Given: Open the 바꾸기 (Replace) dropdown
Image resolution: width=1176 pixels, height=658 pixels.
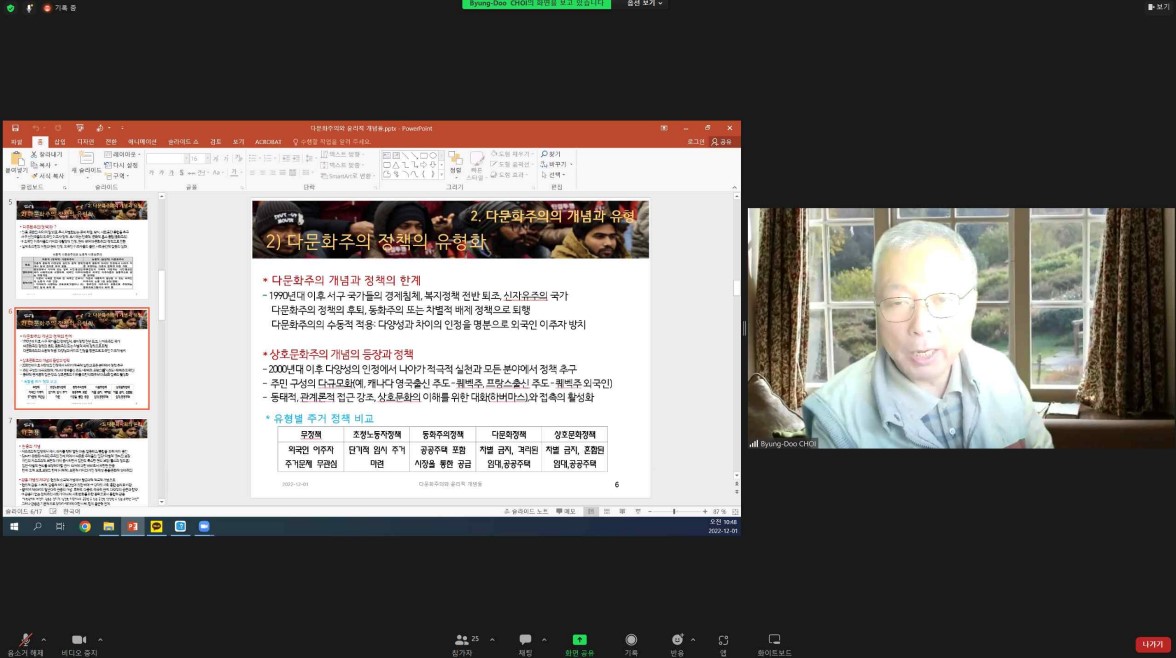Looking at the screenshot, I should (556, 164).
